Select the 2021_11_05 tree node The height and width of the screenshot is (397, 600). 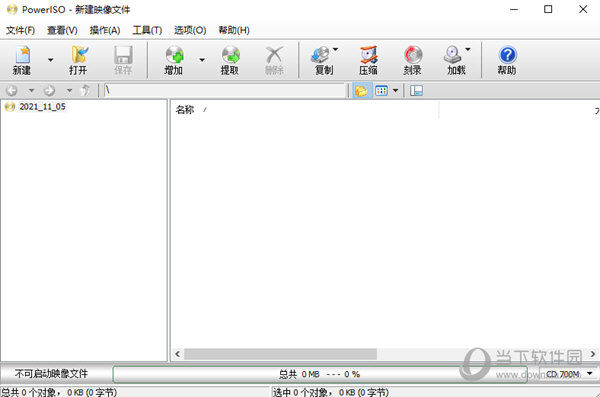pyautogui.click(x=42, y=107)
